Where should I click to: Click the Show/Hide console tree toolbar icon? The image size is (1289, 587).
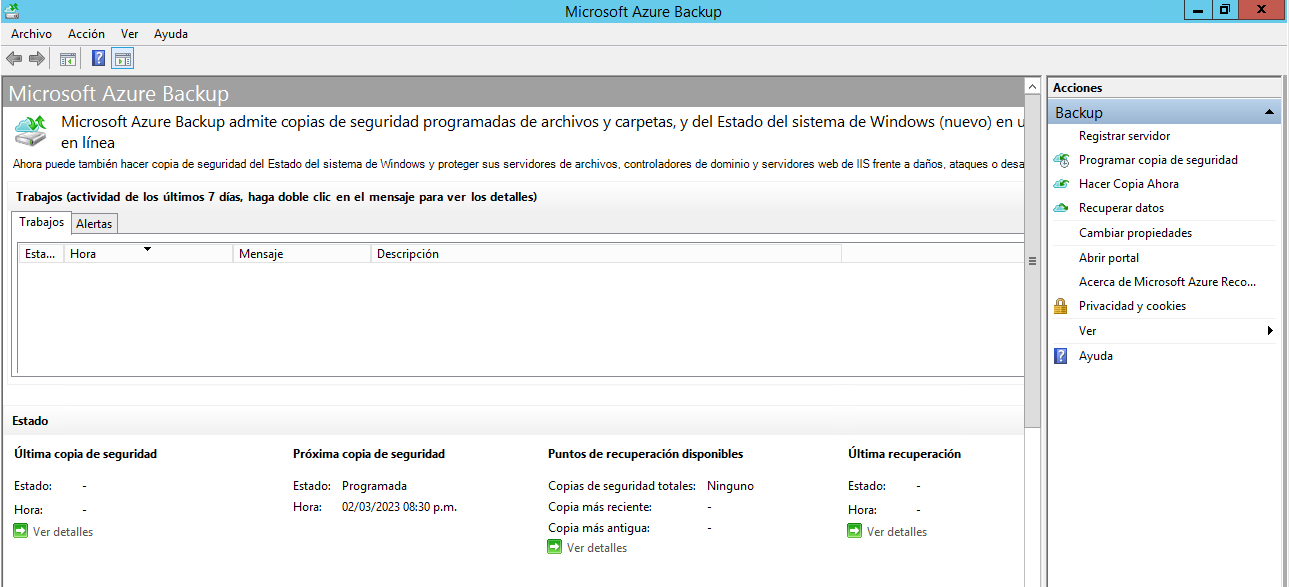[67, 58]
